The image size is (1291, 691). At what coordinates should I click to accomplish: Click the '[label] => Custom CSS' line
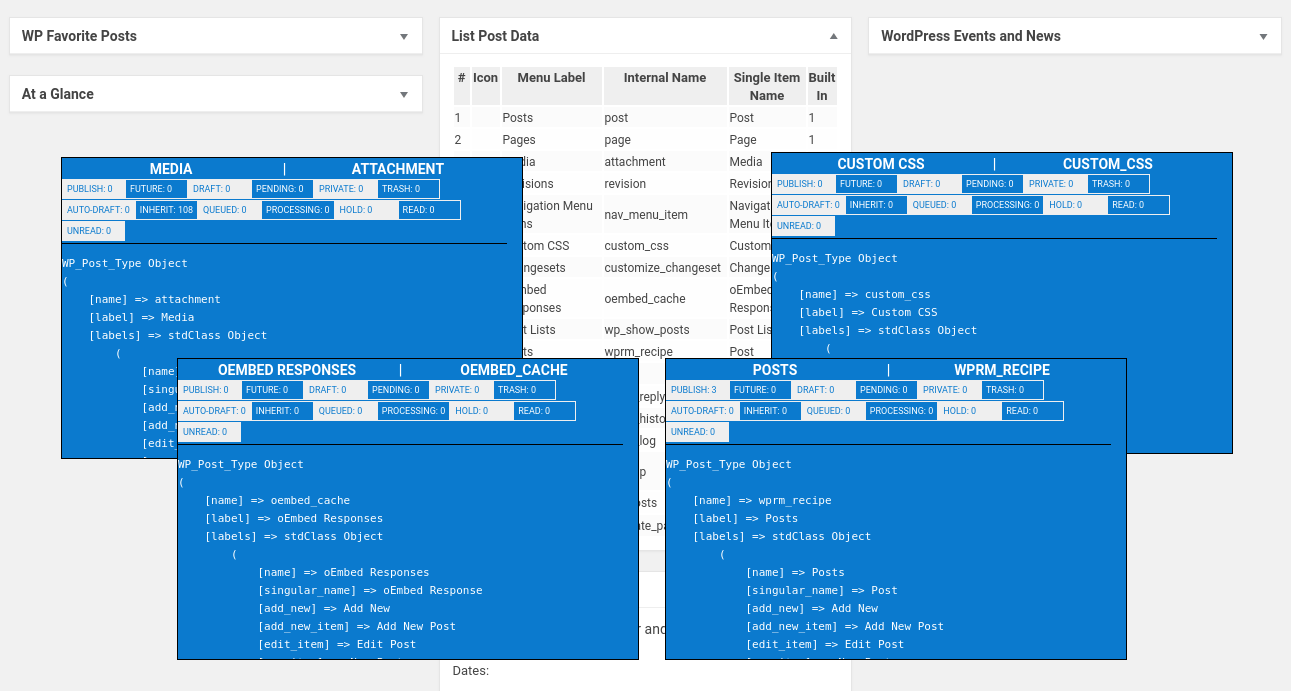click(x=868, y=312)
